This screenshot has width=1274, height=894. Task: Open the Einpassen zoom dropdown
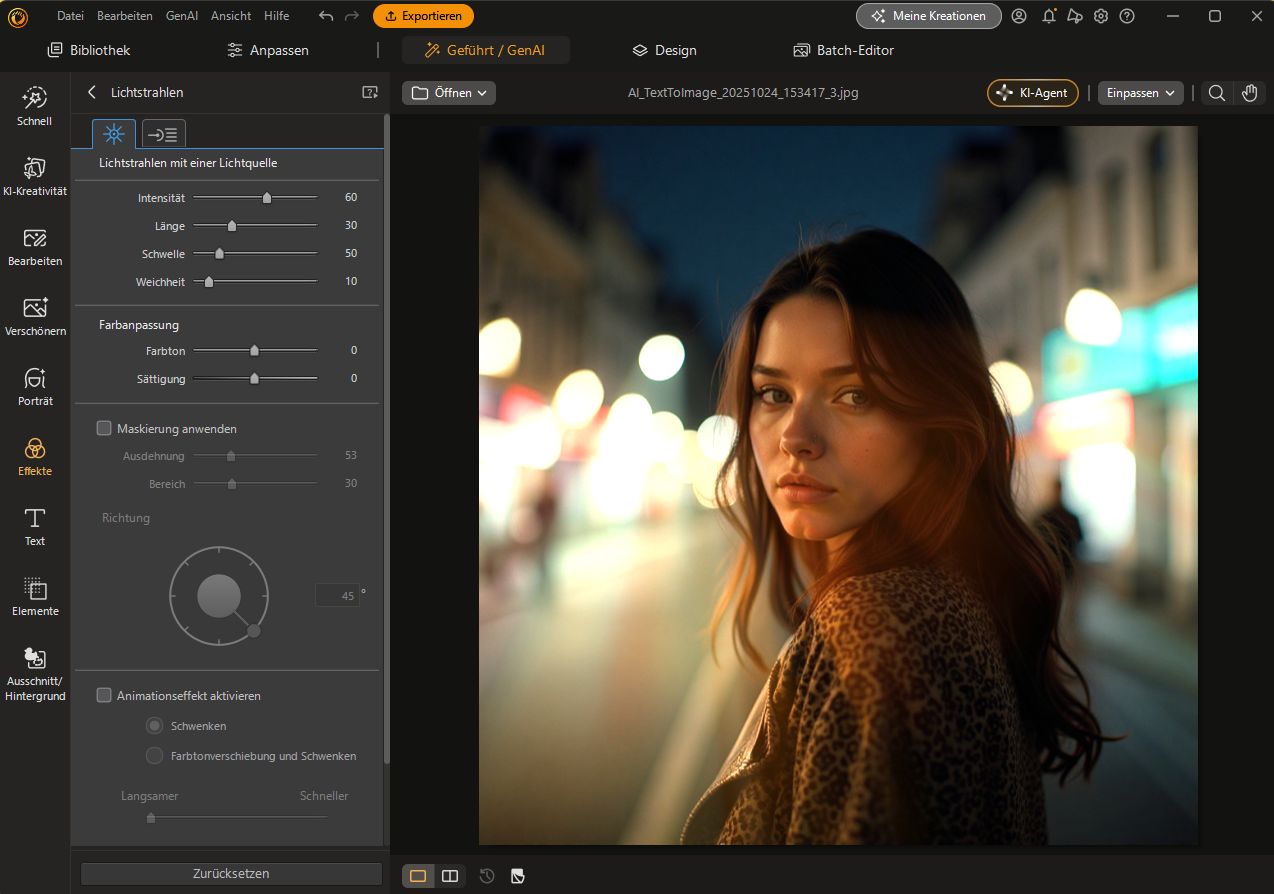pos(1141,93)
